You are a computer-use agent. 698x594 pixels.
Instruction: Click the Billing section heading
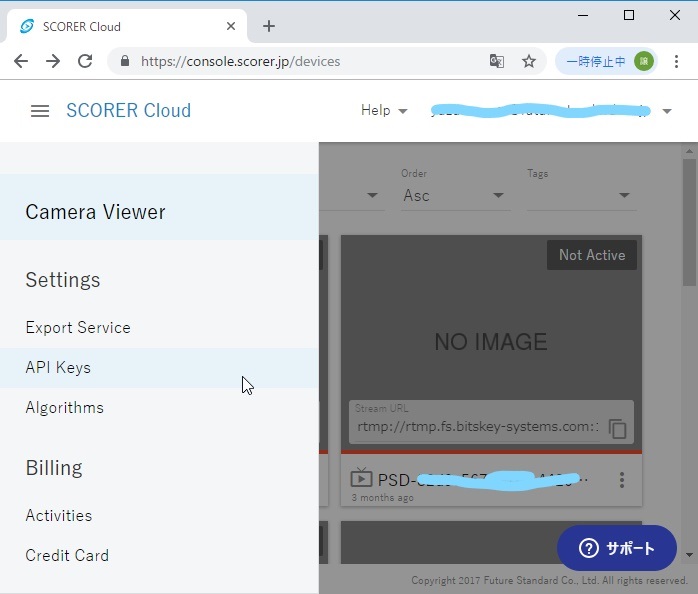(54, 468)
